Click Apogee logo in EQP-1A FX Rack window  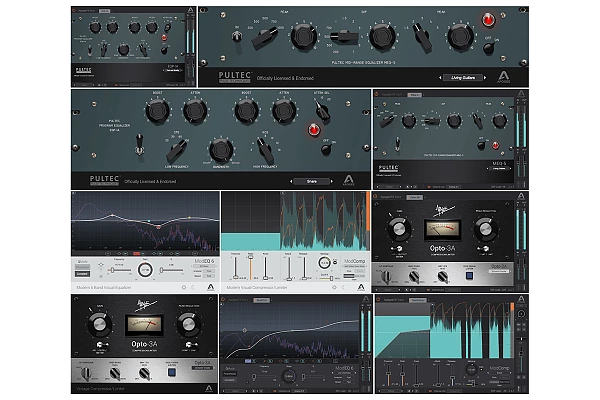point(191,10)
